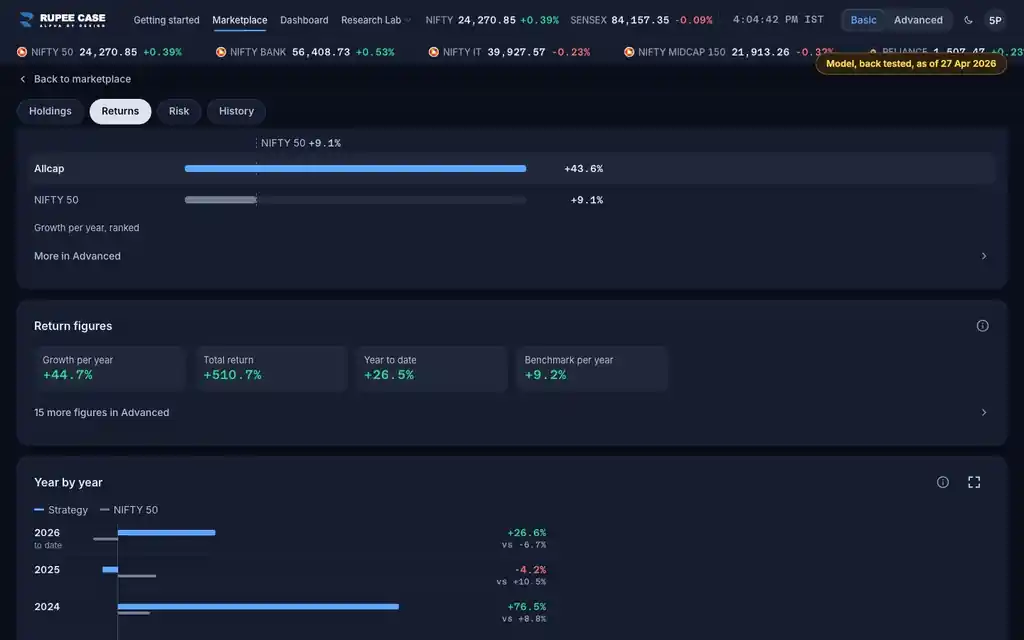Screen dimensions: 1024x640
Task: Click the Allcap blue growth bar
Action: pos(355,168)
